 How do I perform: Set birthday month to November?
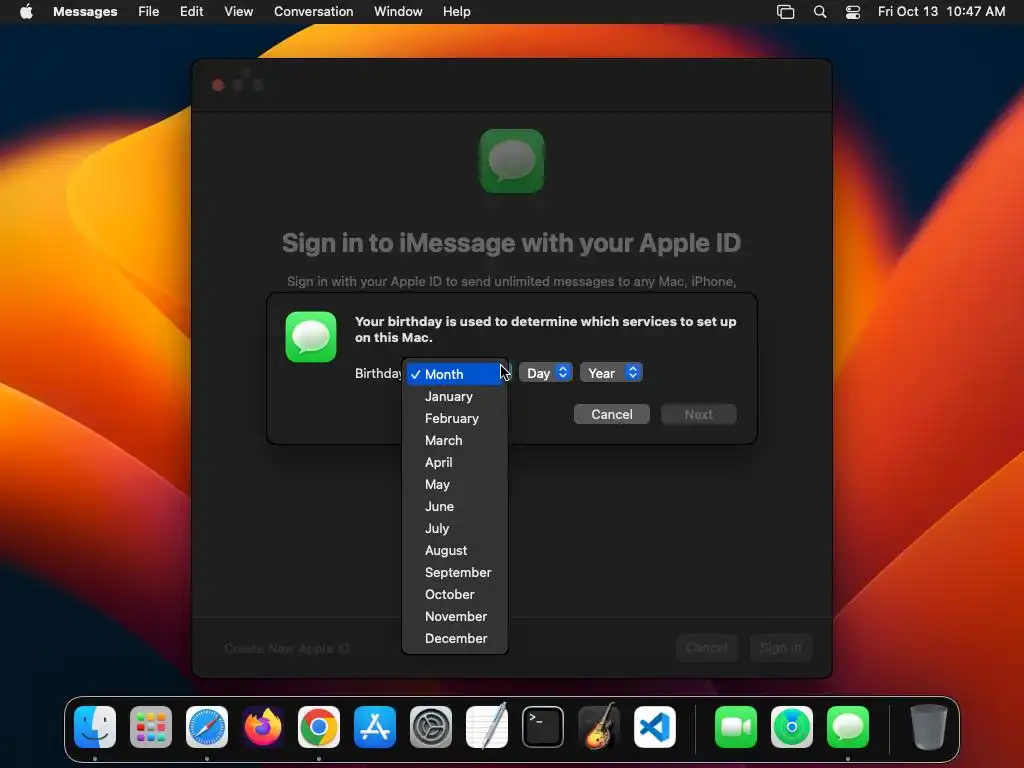[x=455, y=616]
